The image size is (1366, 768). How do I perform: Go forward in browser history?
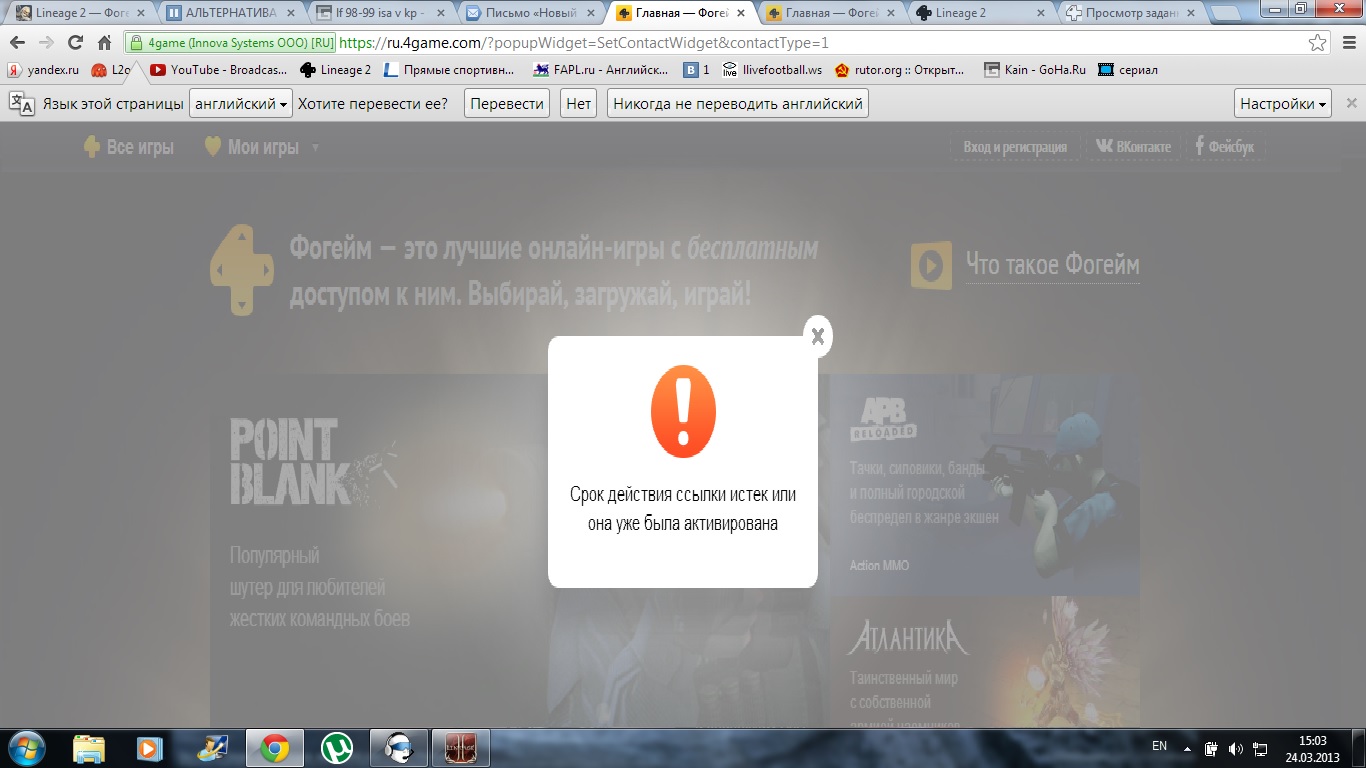46,43
